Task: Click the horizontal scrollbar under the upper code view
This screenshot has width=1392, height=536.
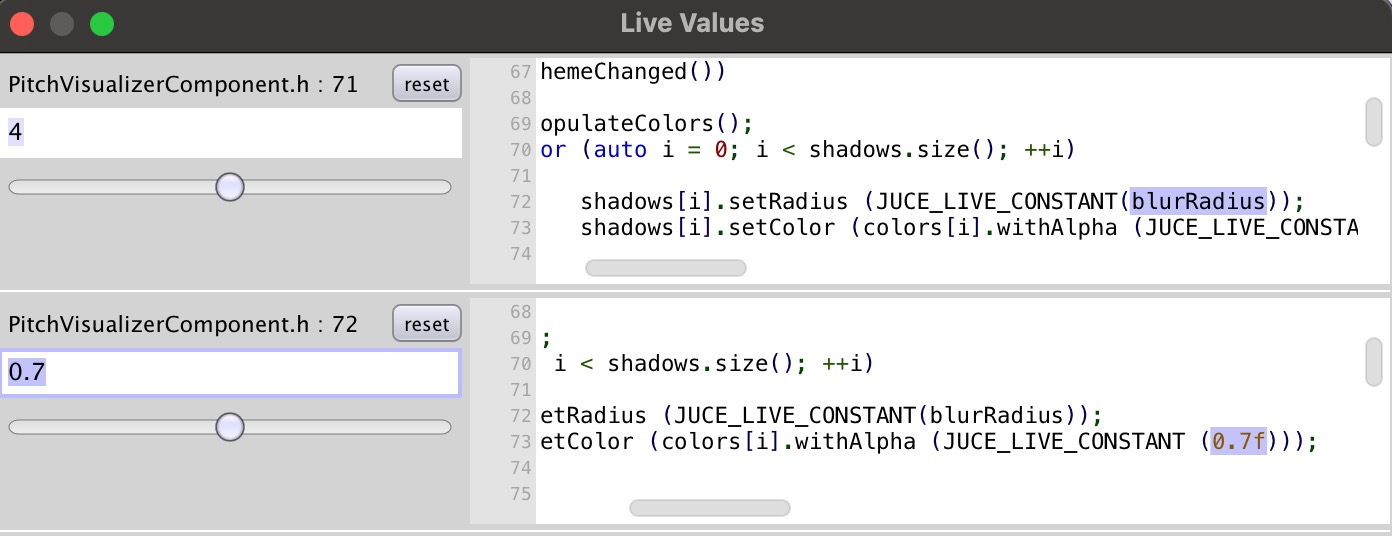Action: (665, 267)
